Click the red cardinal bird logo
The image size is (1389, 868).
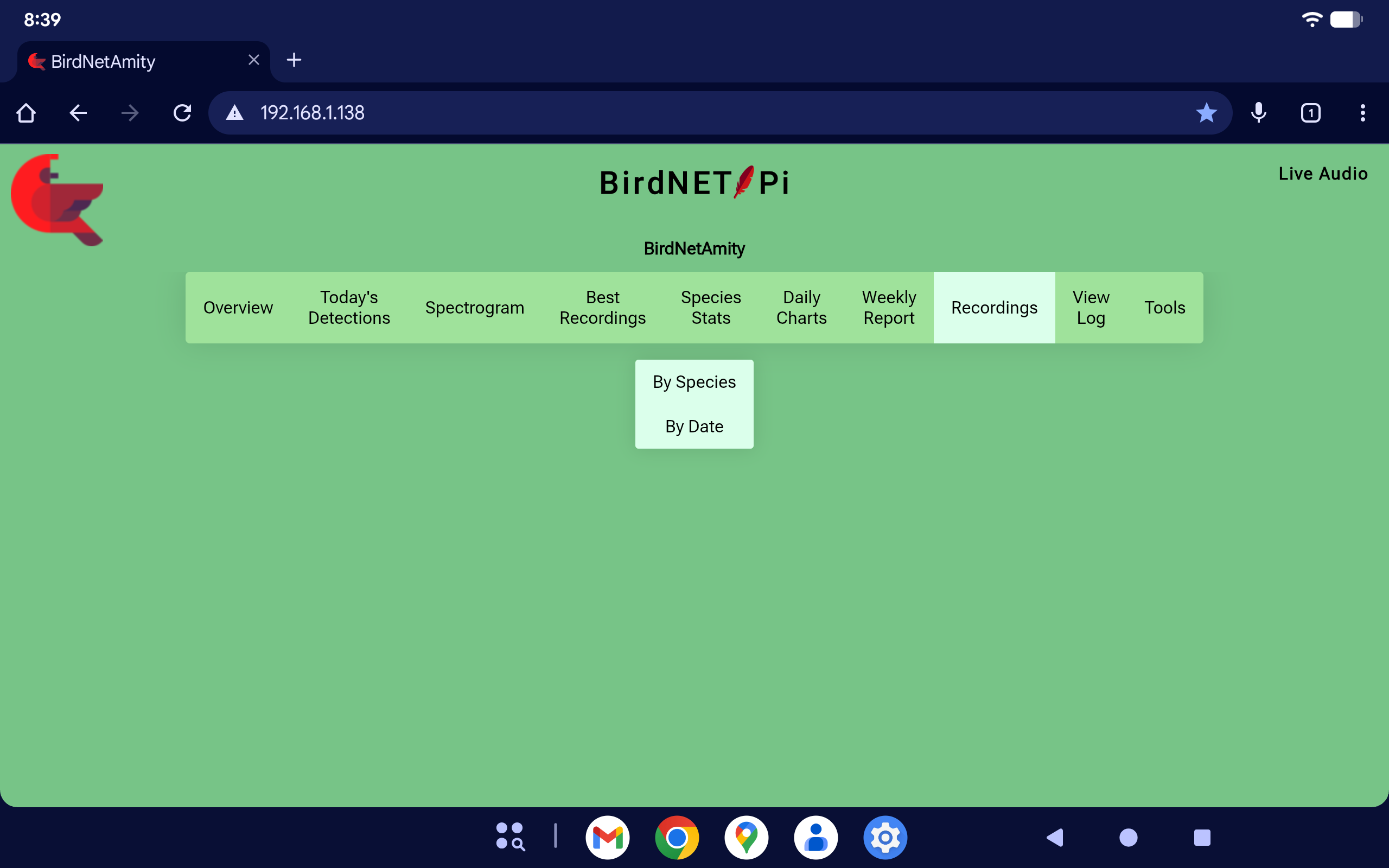tap(57, 199)
